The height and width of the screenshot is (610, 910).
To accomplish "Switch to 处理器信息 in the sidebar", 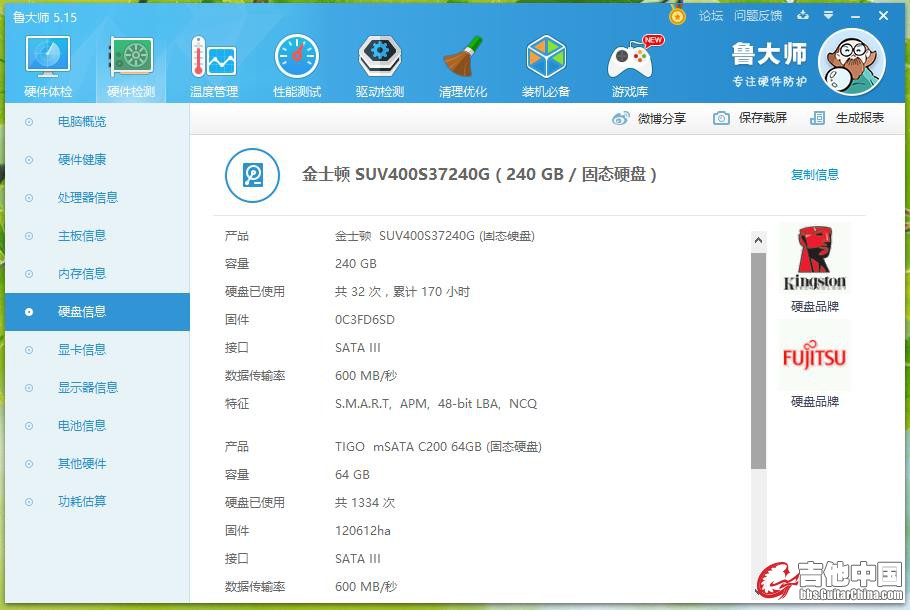I will pyautogui.click(x=88, y=198).
